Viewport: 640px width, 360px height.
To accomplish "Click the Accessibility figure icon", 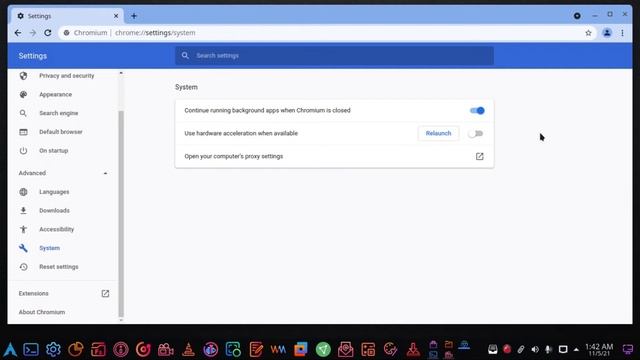I will click(x=23, y=229).
